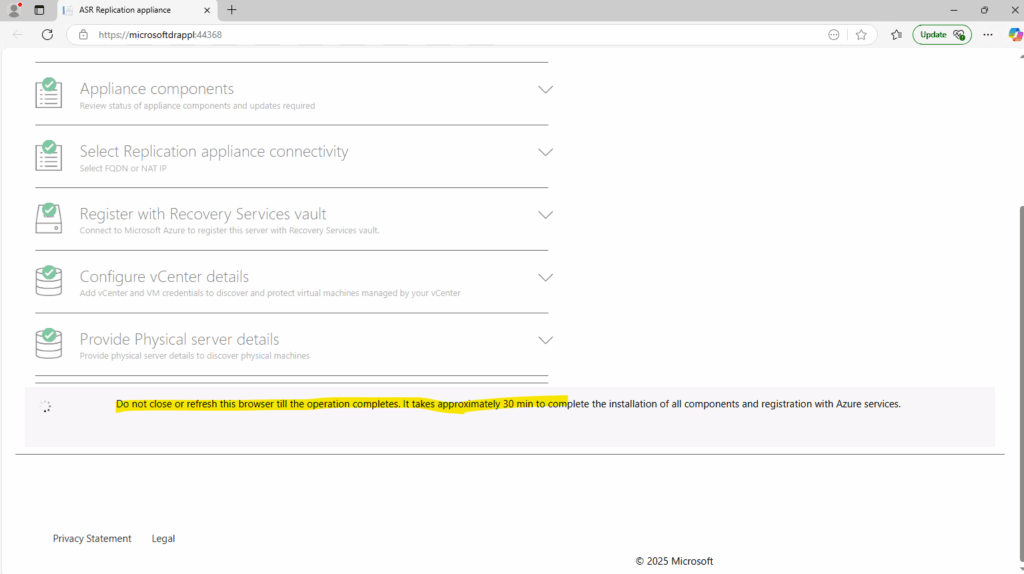The image size is (1024, 574).
Task: Expand the Appliance components section chevron
Action: pos(545,89)
